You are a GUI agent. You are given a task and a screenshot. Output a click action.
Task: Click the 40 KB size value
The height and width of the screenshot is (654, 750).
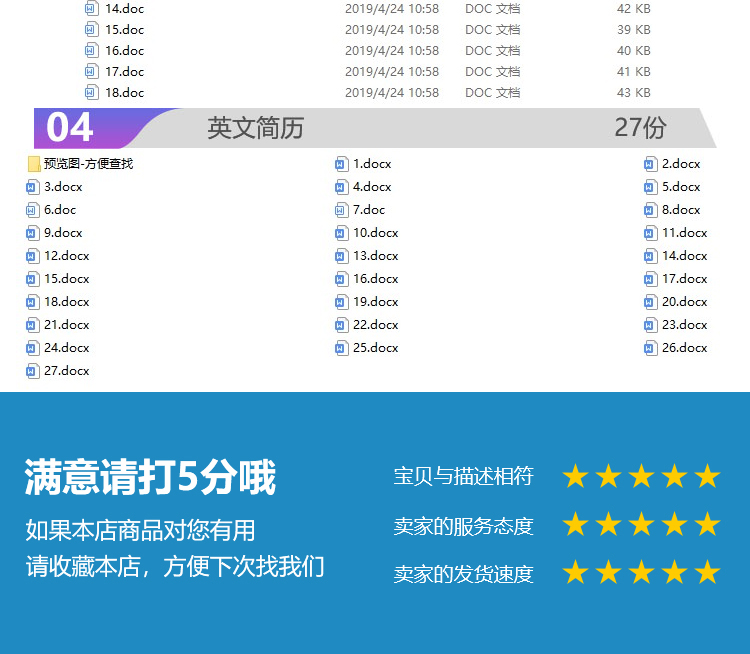coord(634,51)
